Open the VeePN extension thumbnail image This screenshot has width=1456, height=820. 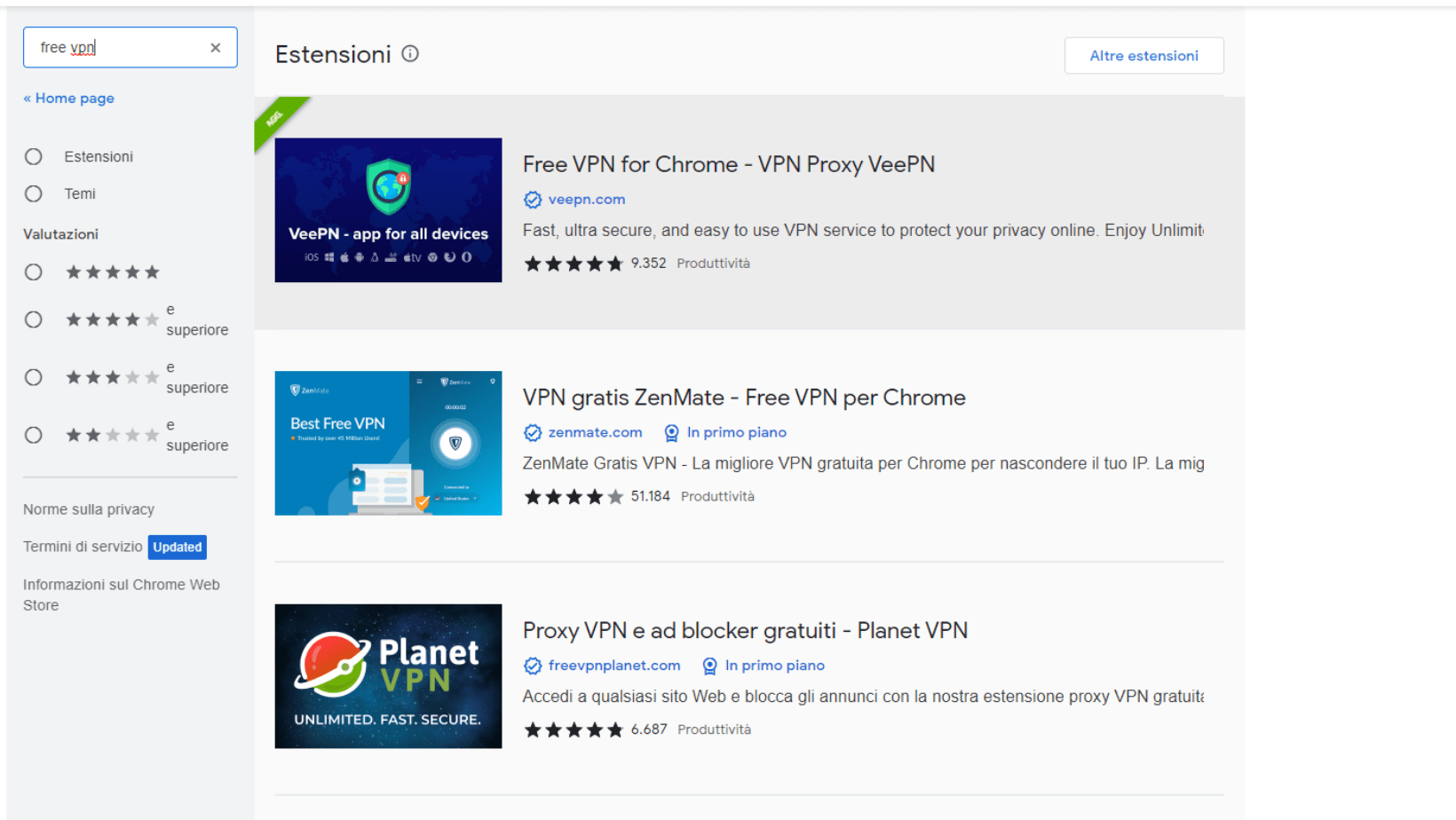point(388,210)
